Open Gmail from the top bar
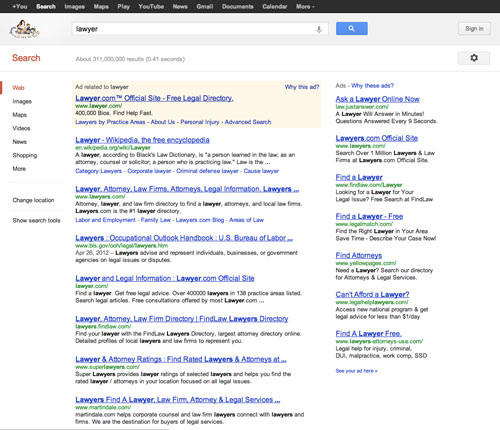Image resolution: width=500 pixels, height=430 pixels. (204, 6)
